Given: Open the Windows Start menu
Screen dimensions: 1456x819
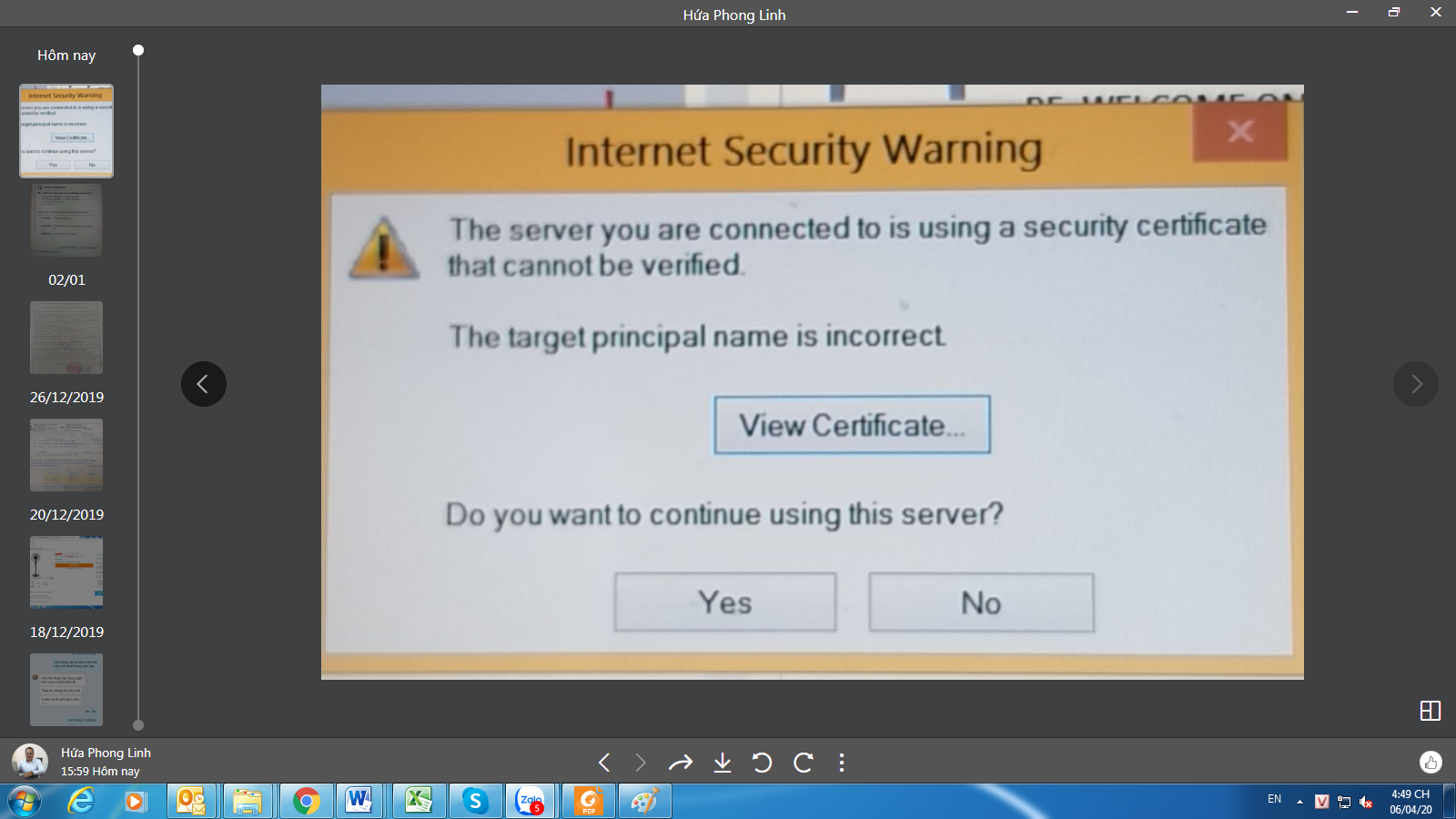Looking at the screenshot, I should [24, 802].
